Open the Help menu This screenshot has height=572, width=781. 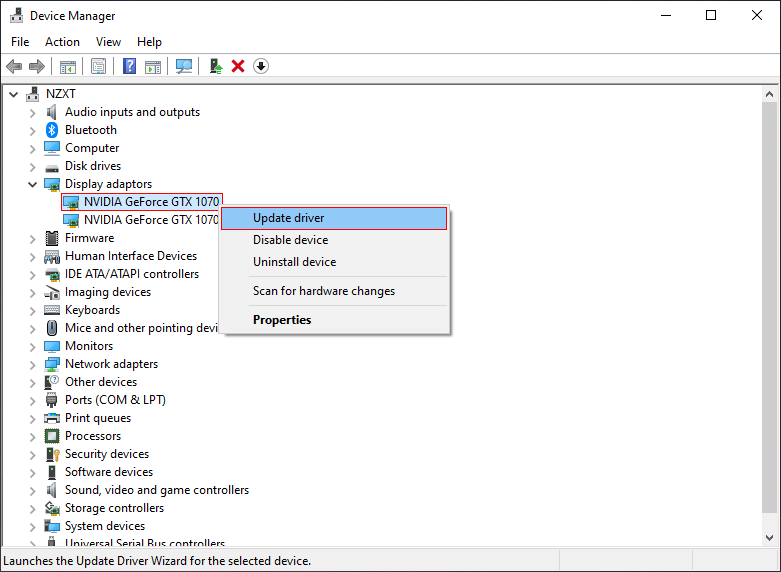149,42
